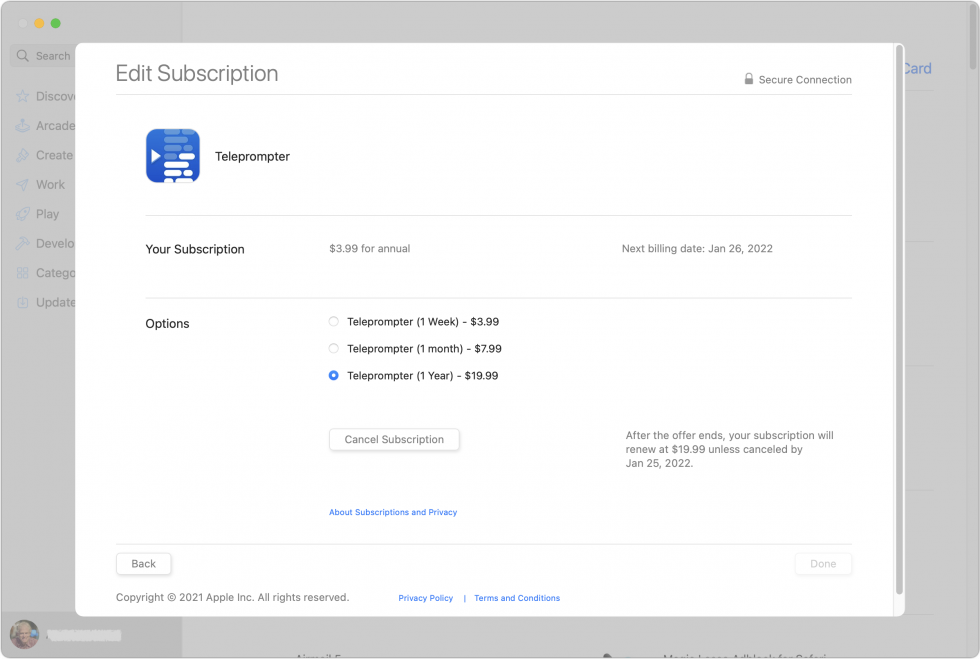Select the Teleprompter 1 Year option

tap(333, 375)
